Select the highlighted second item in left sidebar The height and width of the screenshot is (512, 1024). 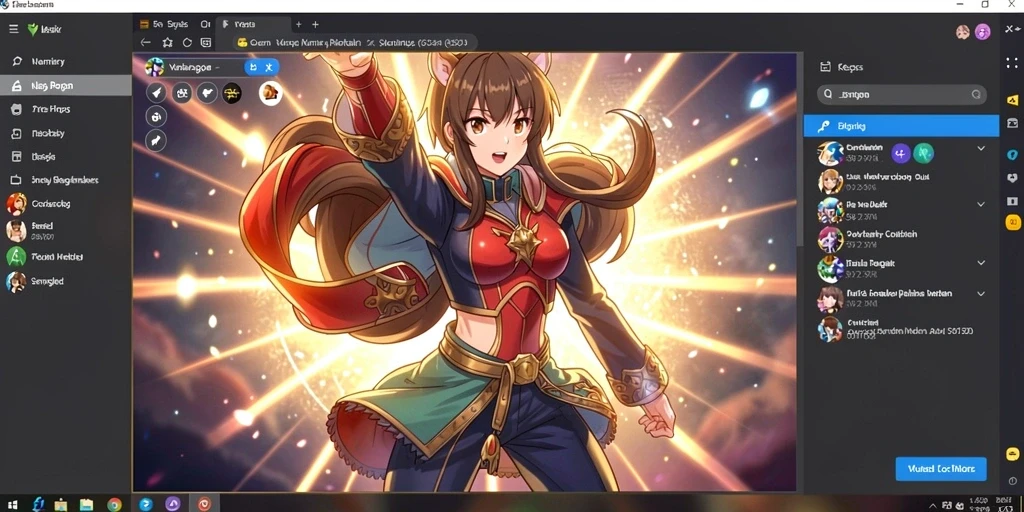click(x=66, y=86)
